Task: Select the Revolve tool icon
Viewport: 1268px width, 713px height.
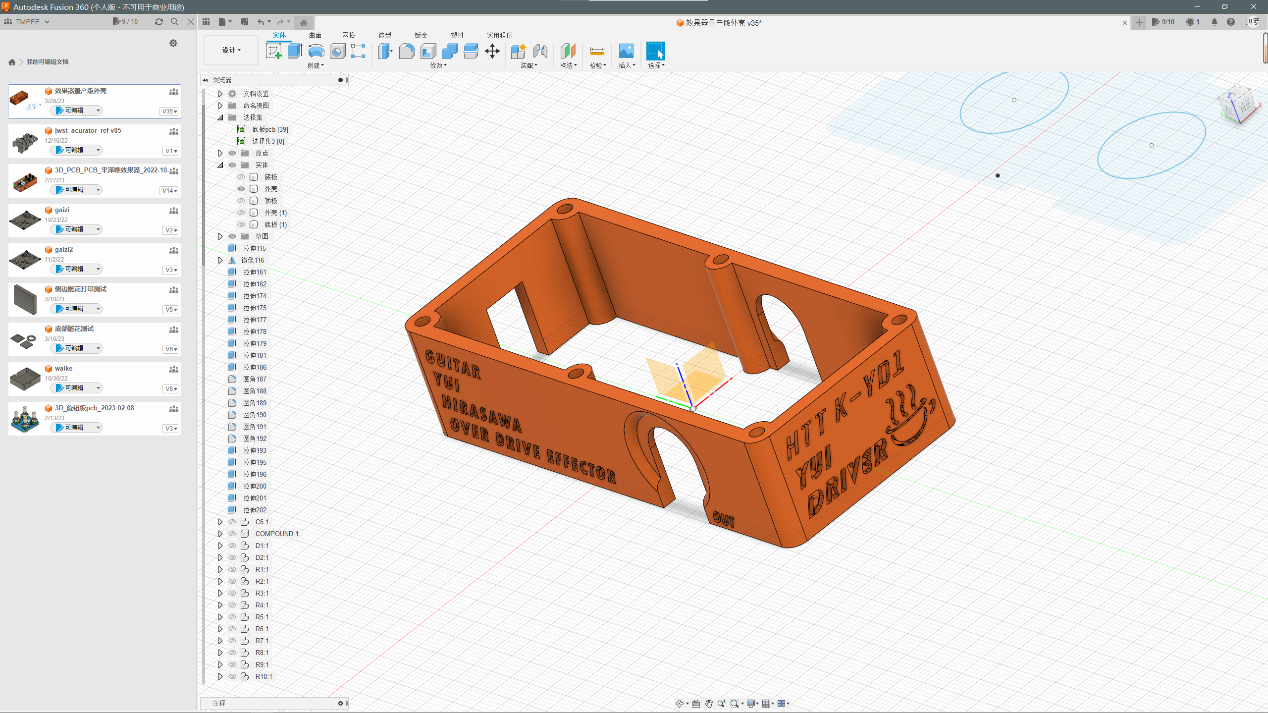Action: pos(316,51)
